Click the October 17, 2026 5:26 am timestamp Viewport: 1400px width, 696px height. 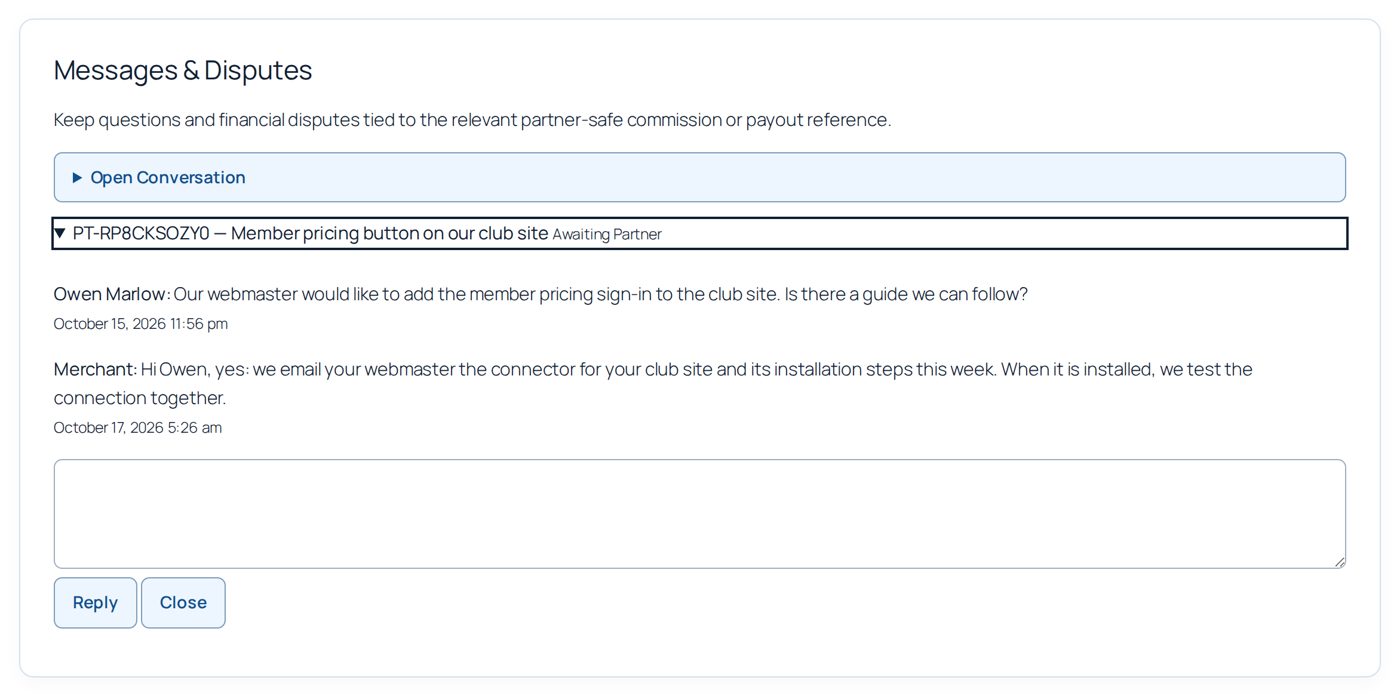138,428
